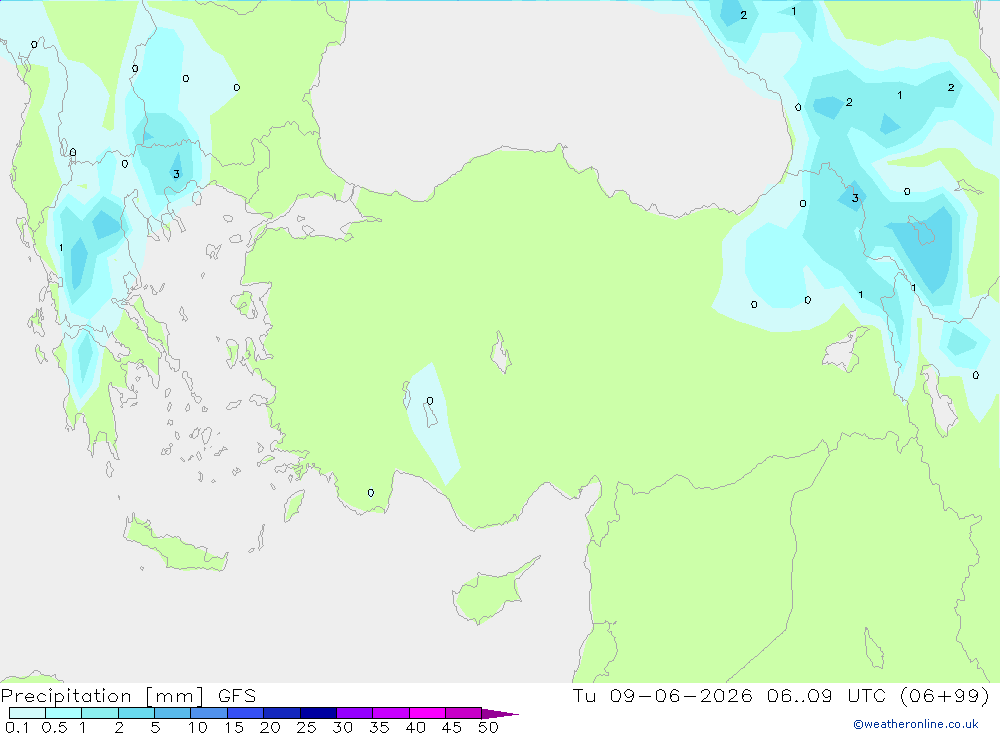Click the 'GFS' model label
1000x733 pixels.
[237, 696]
